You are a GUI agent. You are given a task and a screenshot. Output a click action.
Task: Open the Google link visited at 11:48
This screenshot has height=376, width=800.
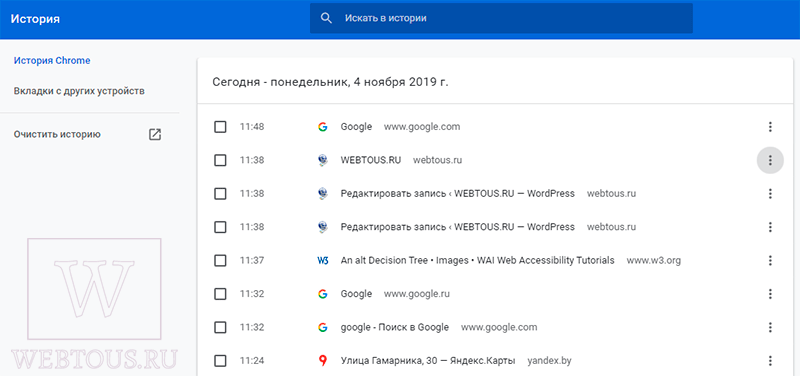(356, 127)
